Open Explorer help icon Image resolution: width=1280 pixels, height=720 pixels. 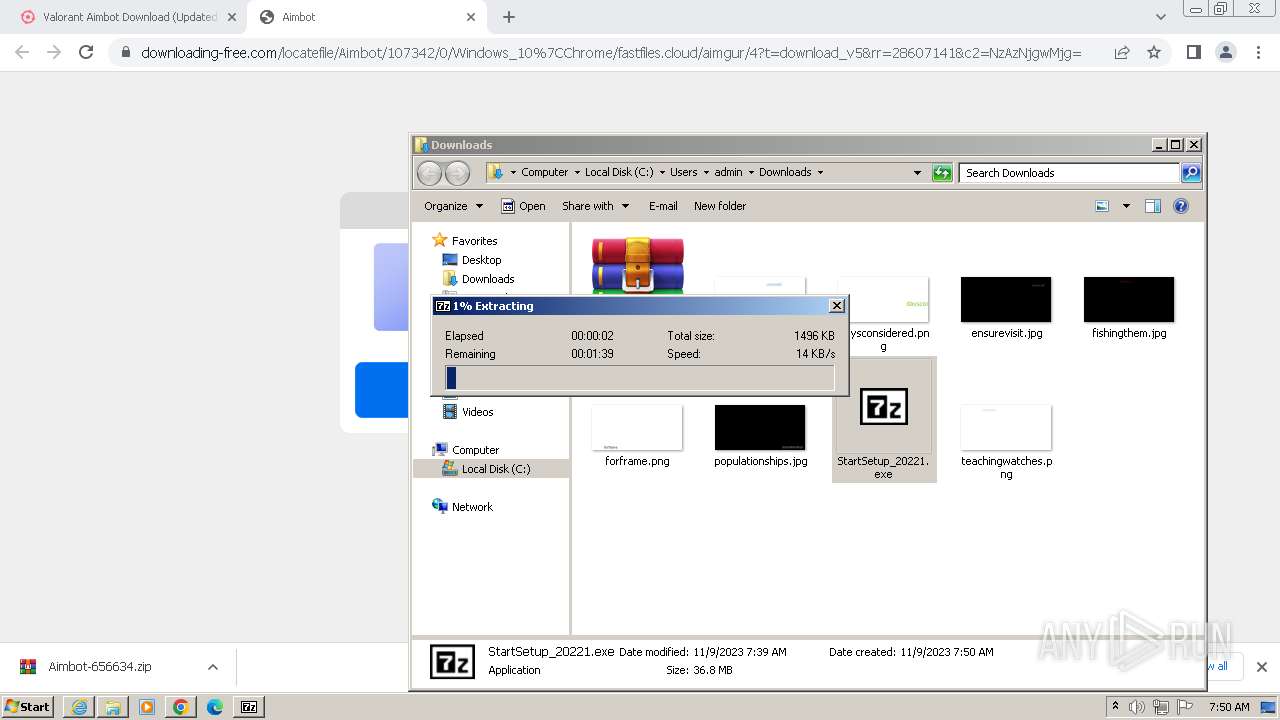[x=1181, y=206]
